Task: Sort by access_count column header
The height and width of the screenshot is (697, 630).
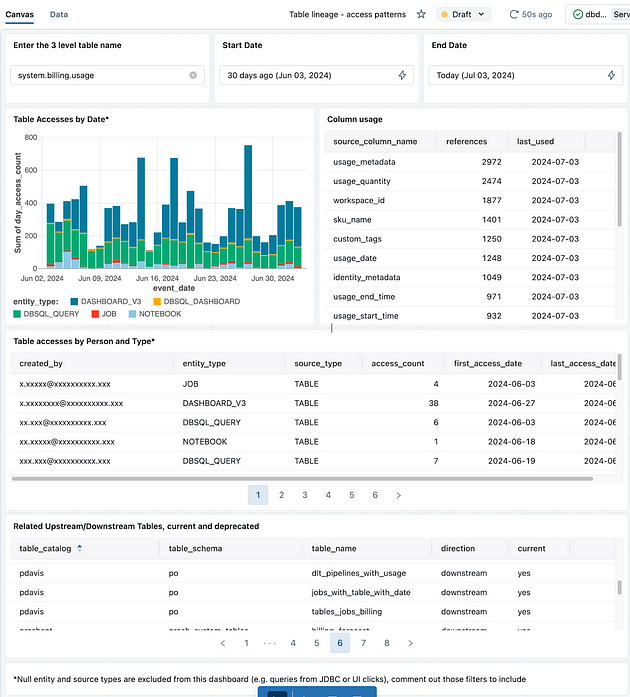Action: coord(397,363)
